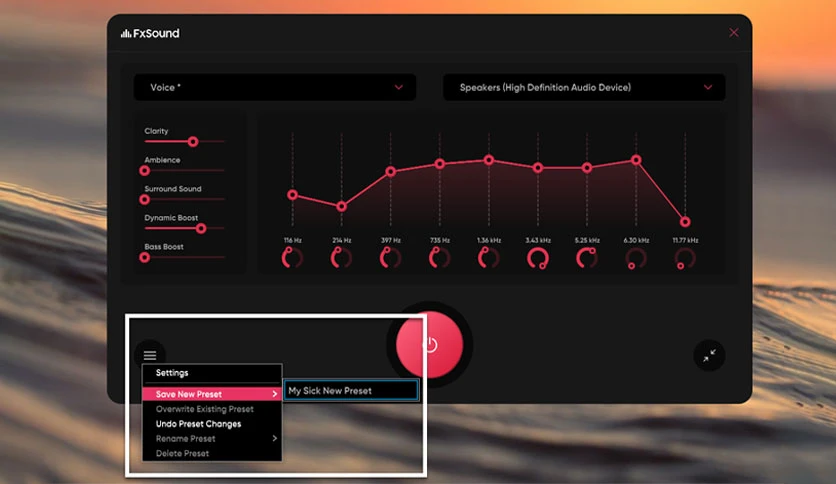The image size is (836, 484).
Task: Open the Voice preset dropdown
Action: tap(275, 87)
